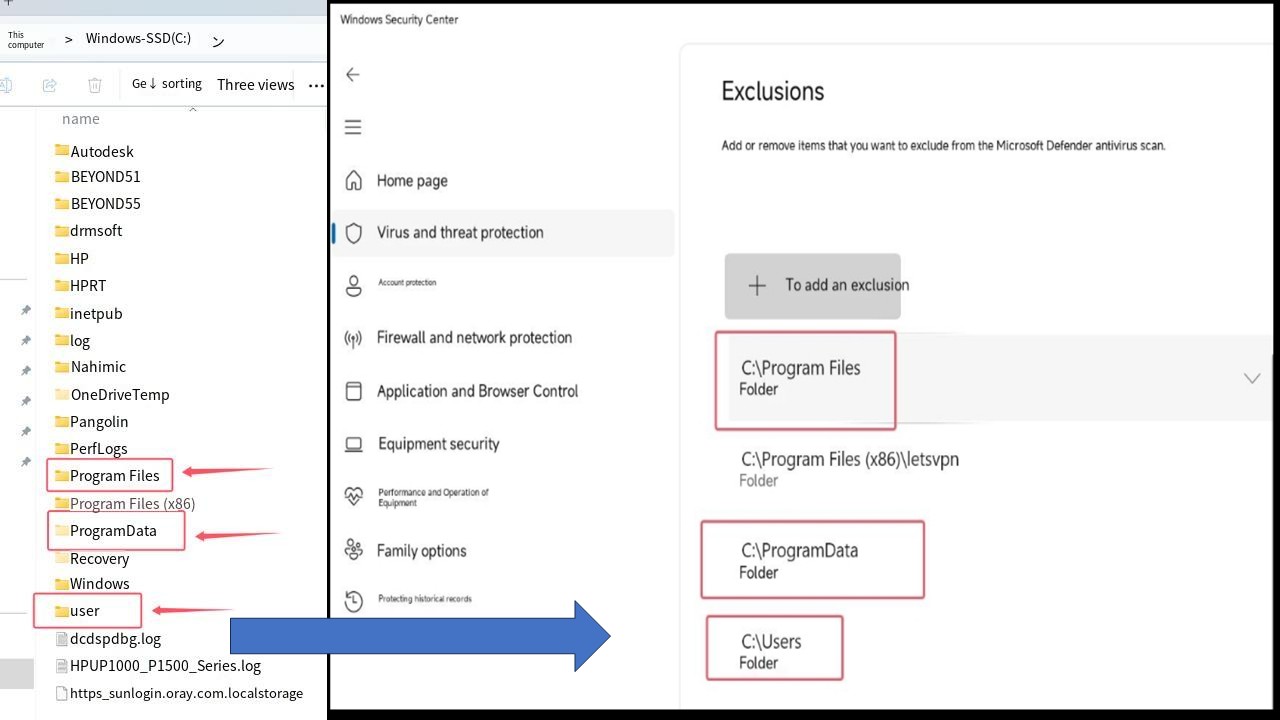Click the Windows-SSD(C:) breadcrumb
Screen dimensions: 1280x720
tap(138, 39)
